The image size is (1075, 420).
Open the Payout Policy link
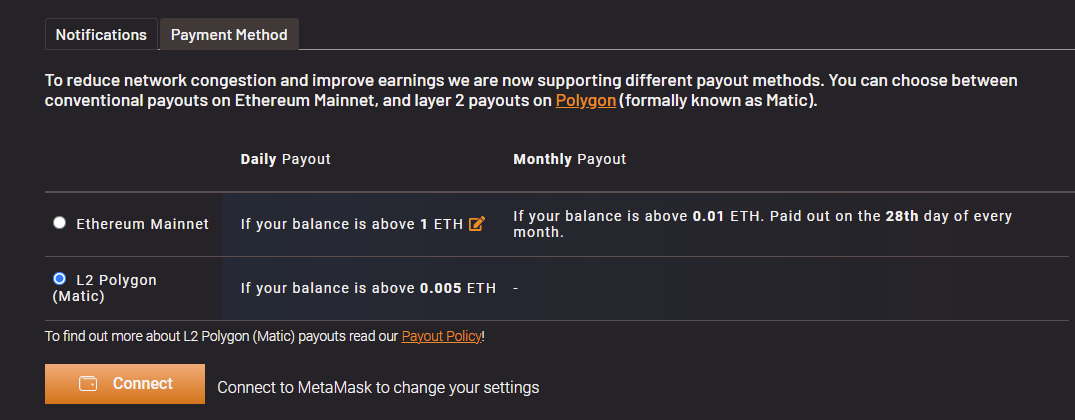click(442, 336)
